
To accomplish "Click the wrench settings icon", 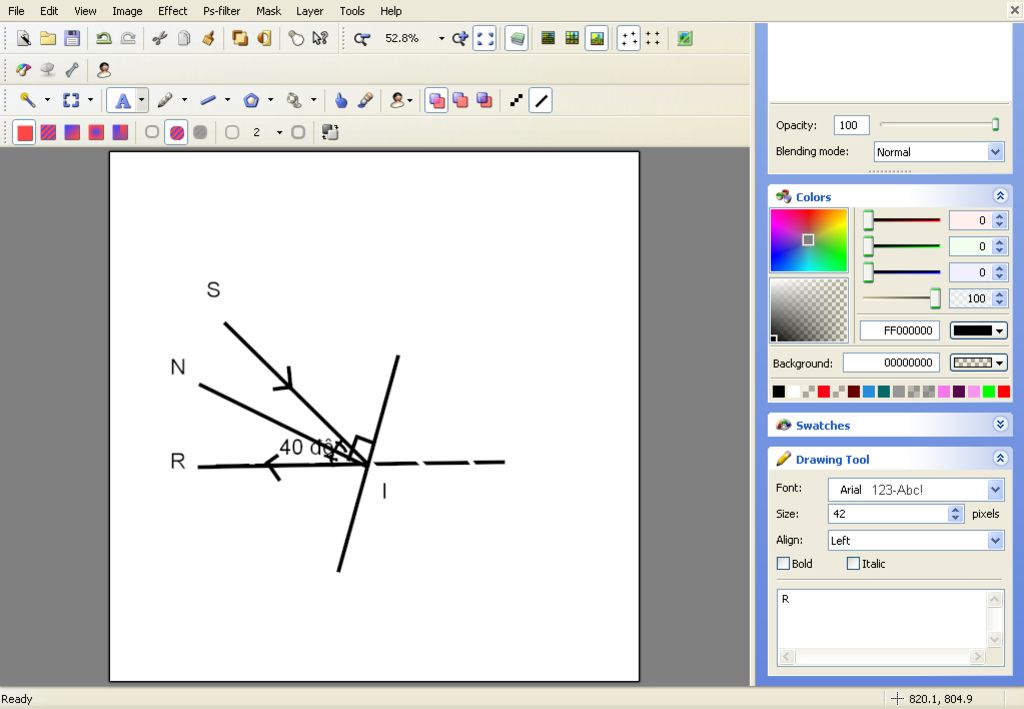I will [72, 69].
